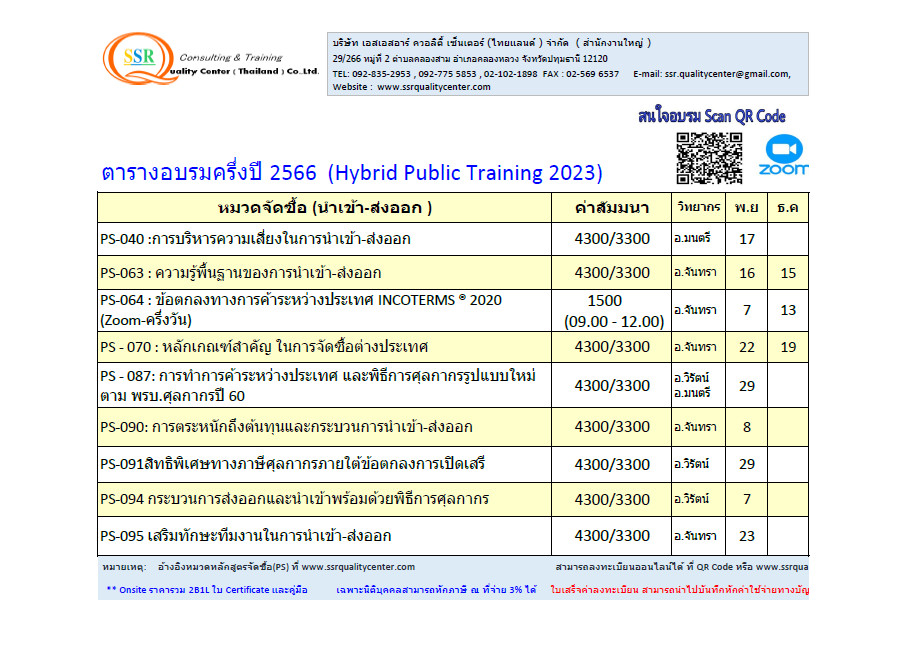This screenshot has width=905, height=645.
Task: Click the SSR Quality Center logo
Action: [x=211, y=59]
